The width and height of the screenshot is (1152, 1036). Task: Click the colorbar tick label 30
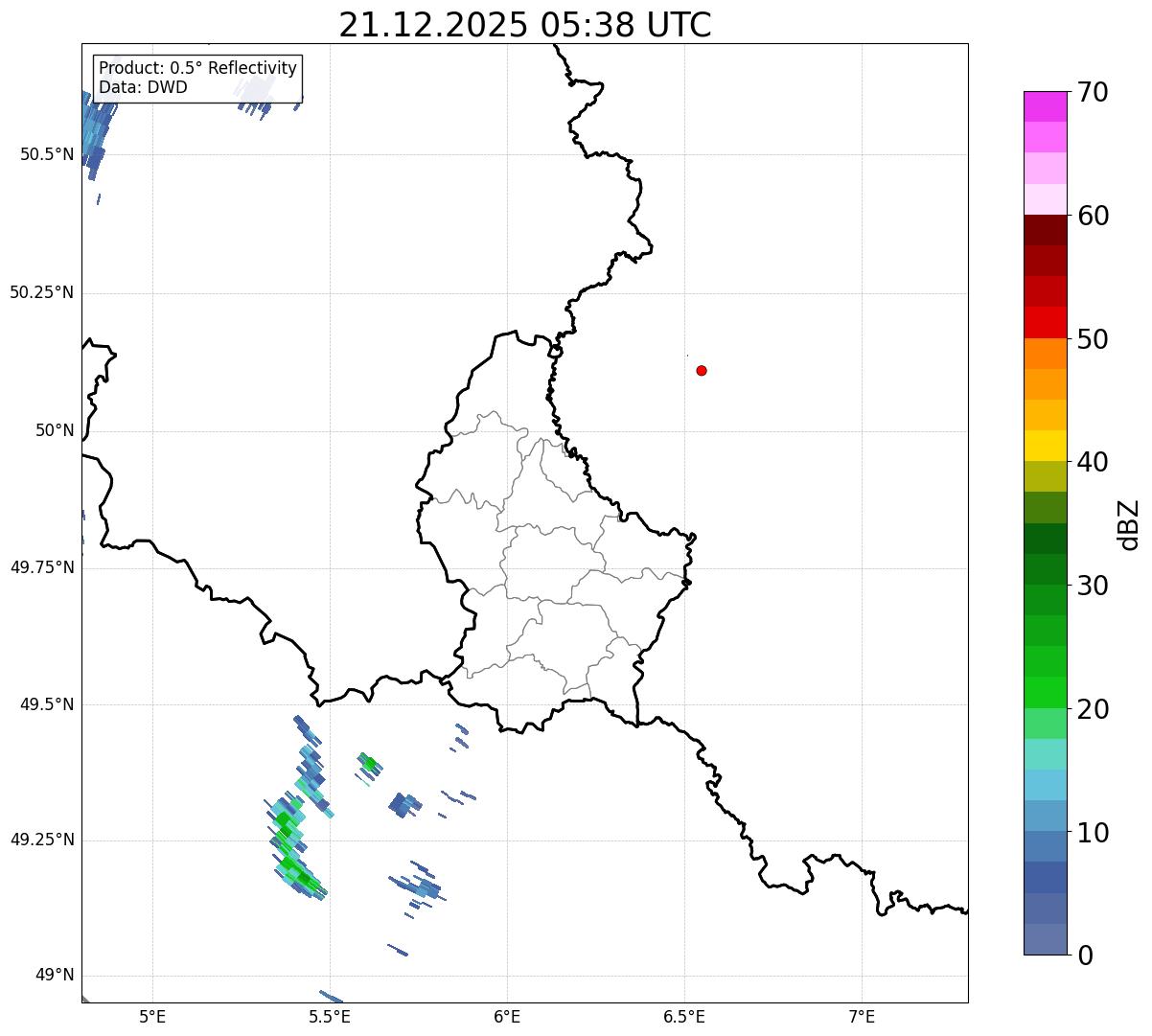(1093, 586)
